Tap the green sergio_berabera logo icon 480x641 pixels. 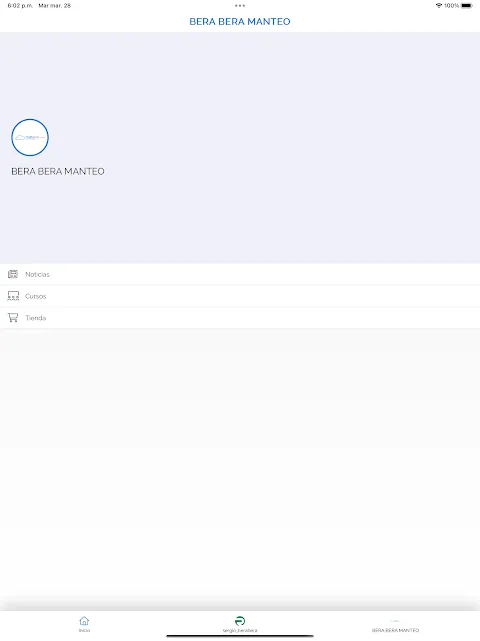click(240, 621)
